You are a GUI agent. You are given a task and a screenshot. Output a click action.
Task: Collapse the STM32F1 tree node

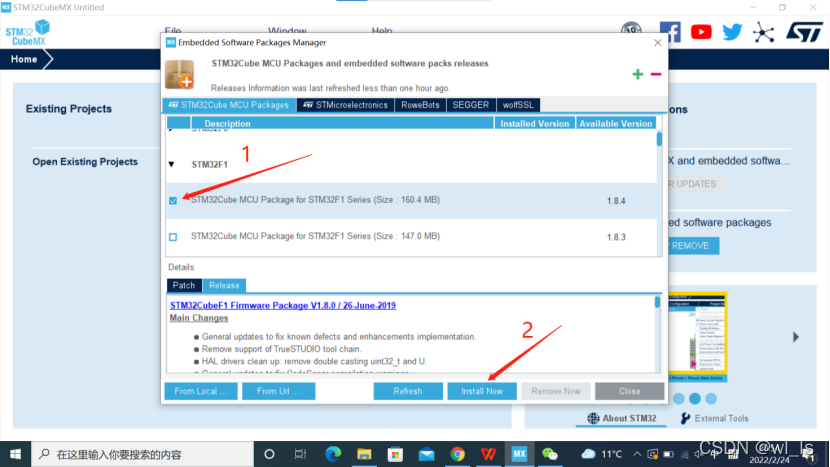click(172, 165)
